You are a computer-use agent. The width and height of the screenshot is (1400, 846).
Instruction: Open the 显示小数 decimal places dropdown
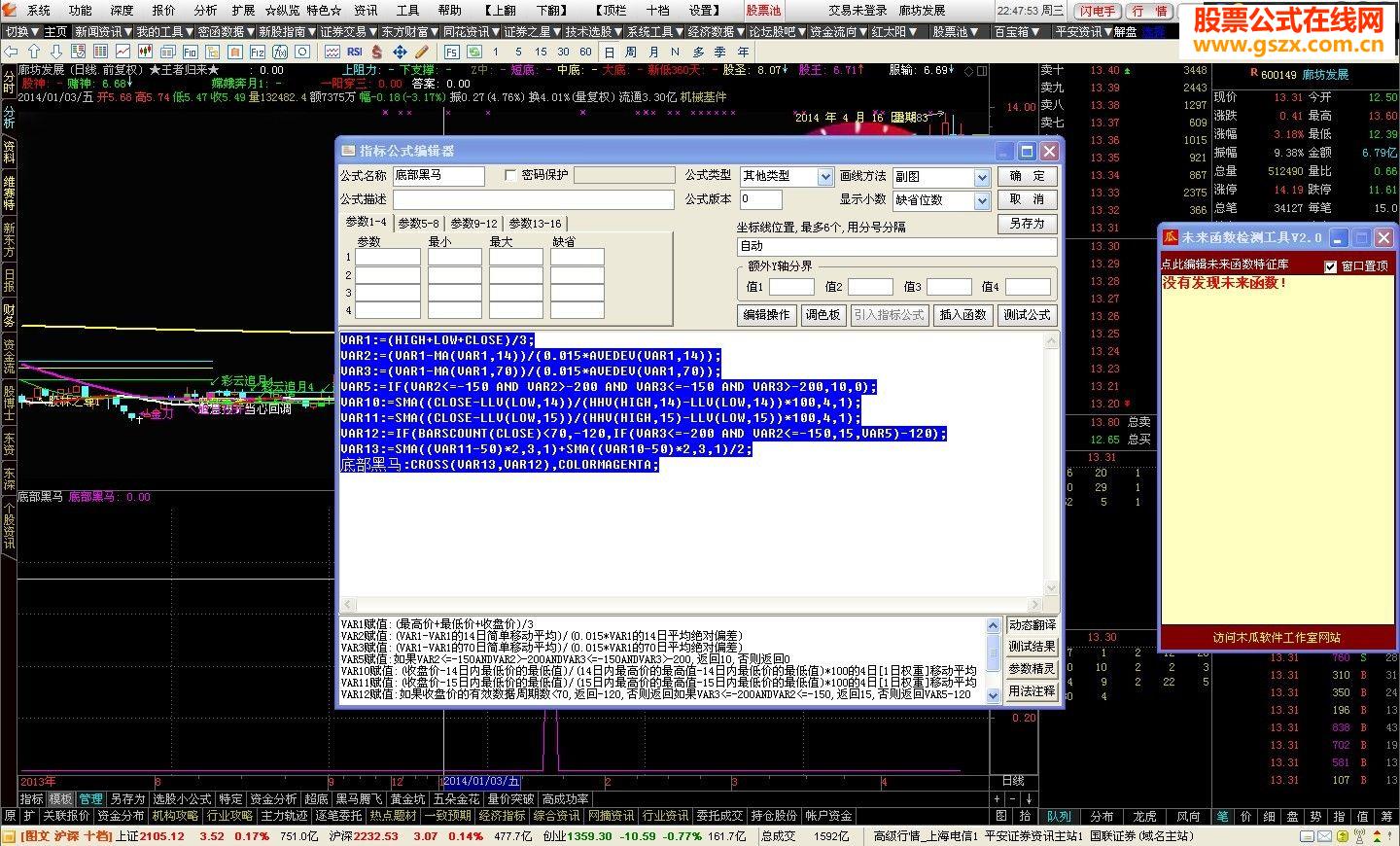pyautogui.click(x=981, y=200)
